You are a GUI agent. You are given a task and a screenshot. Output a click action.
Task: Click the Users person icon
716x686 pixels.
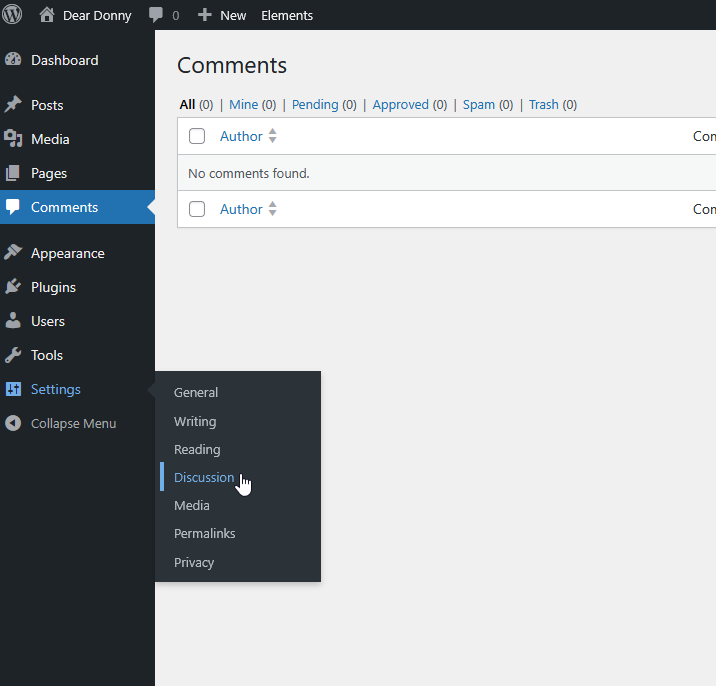click(x=13, y=321)
